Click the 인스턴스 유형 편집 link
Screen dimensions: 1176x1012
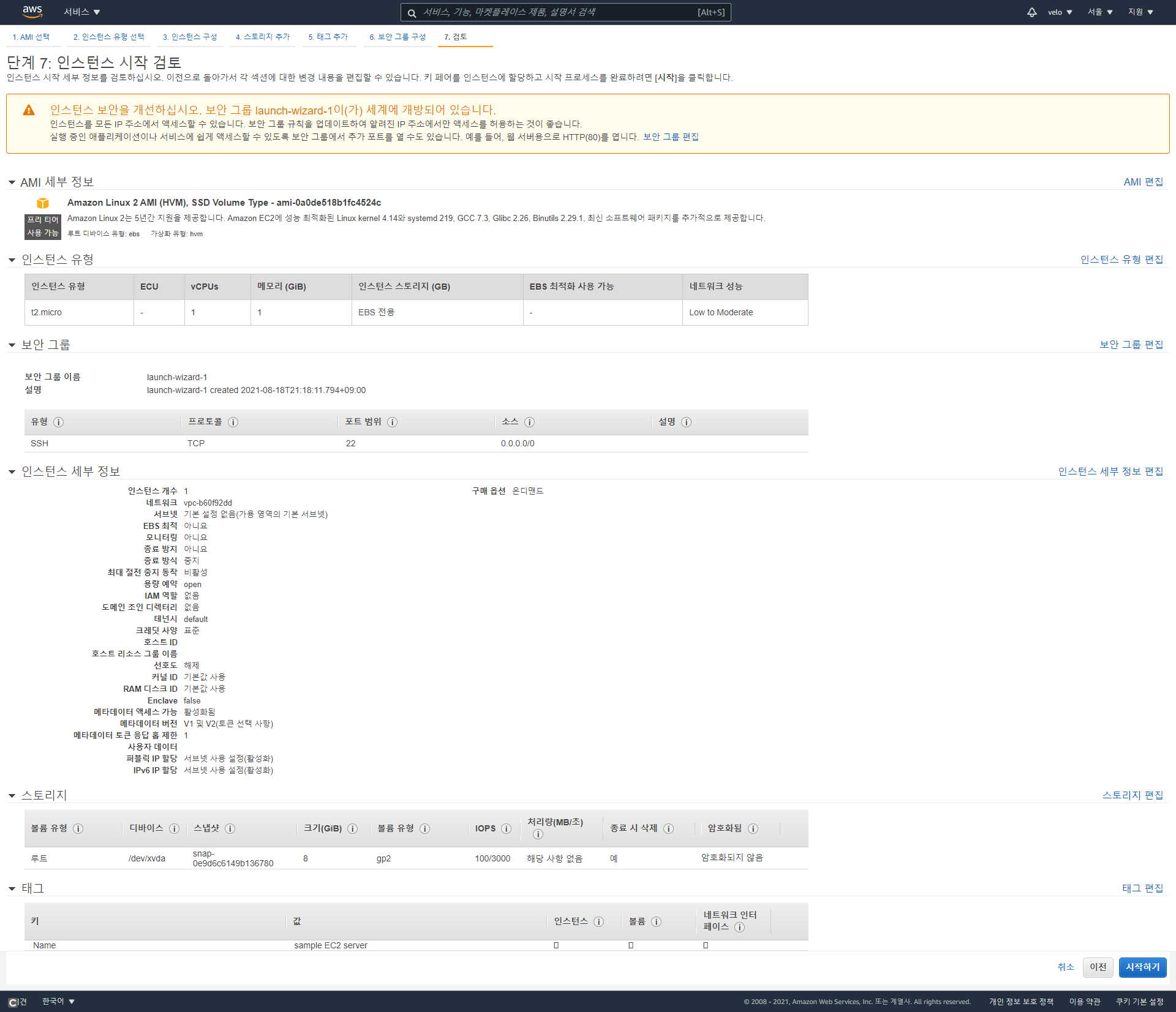pos(1121,260)
